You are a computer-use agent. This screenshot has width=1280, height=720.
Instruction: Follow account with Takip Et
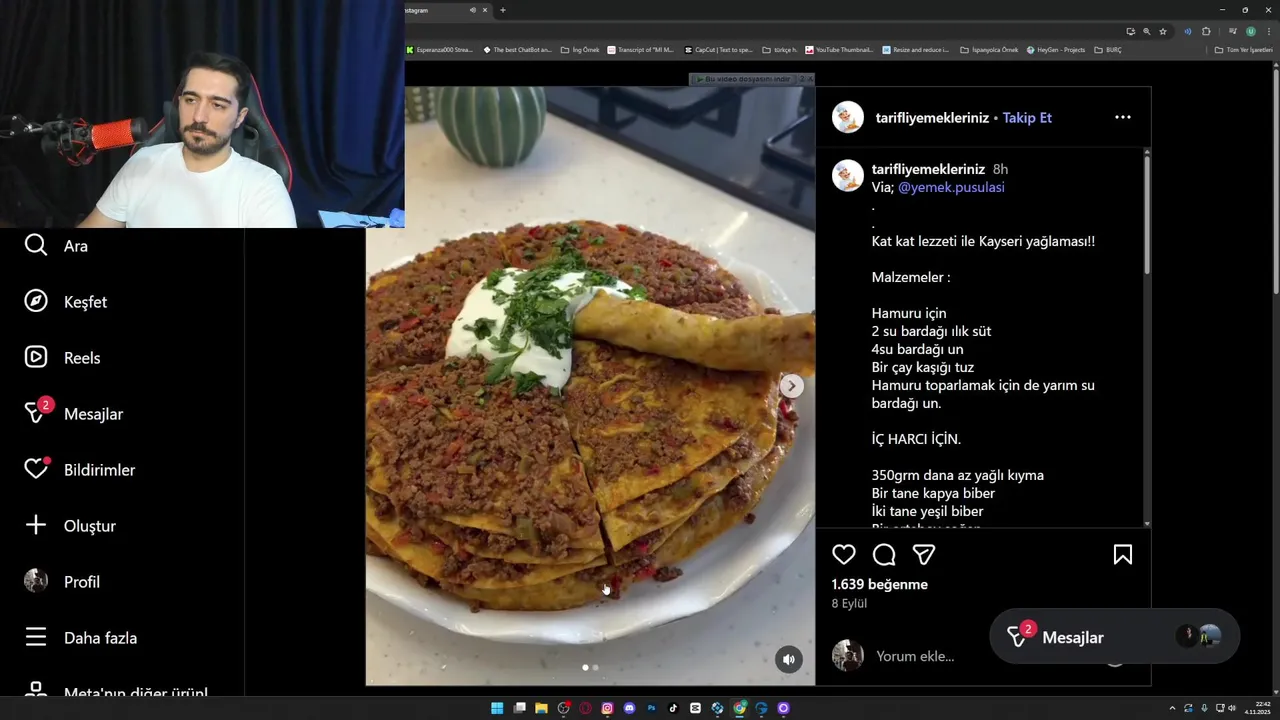click(1027, 118)
